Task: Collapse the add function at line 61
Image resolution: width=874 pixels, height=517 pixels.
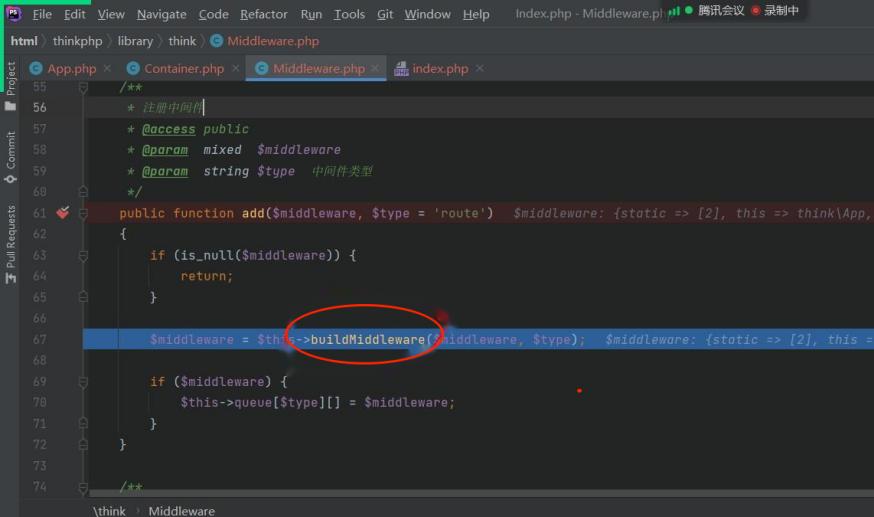Action: 83,213
